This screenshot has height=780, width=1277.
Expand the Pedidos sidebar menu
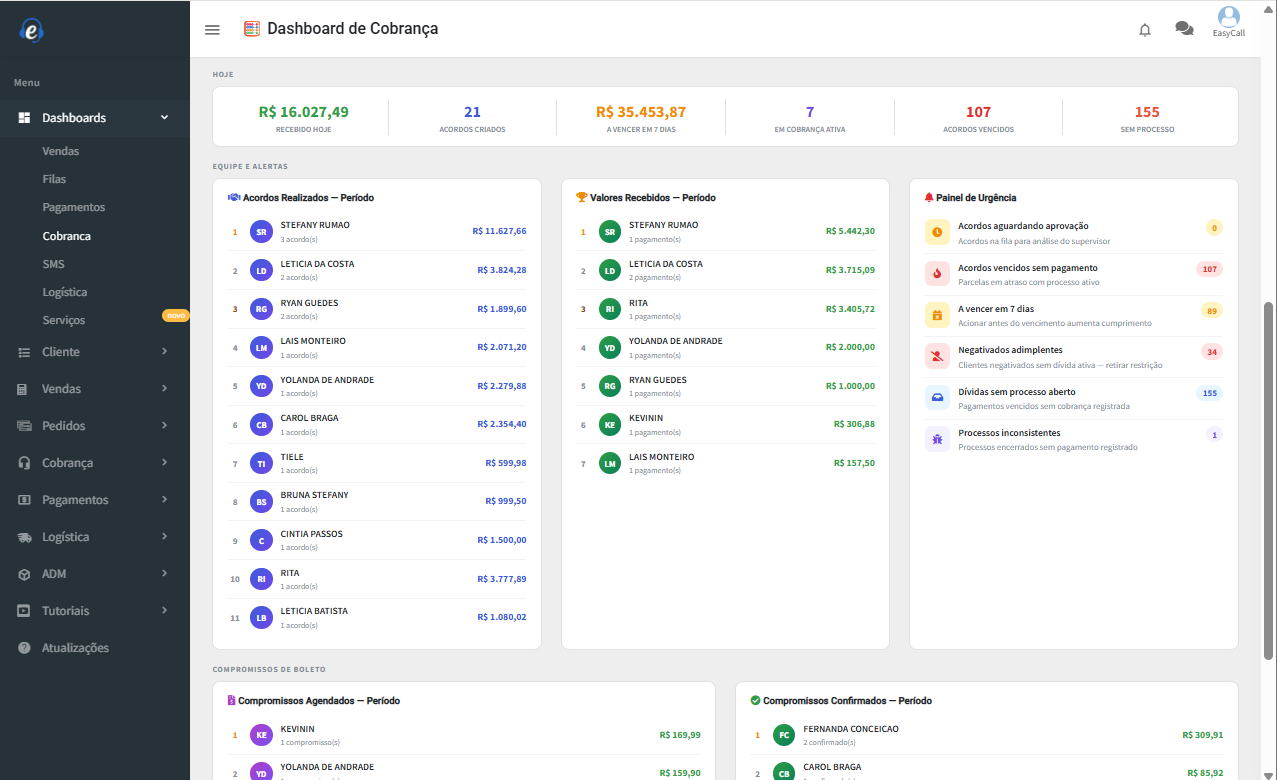click(95, 426)
